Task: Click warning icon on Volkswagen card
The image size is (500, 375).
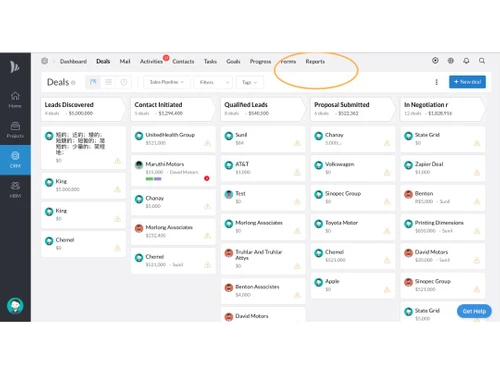Action: (387, 172)
